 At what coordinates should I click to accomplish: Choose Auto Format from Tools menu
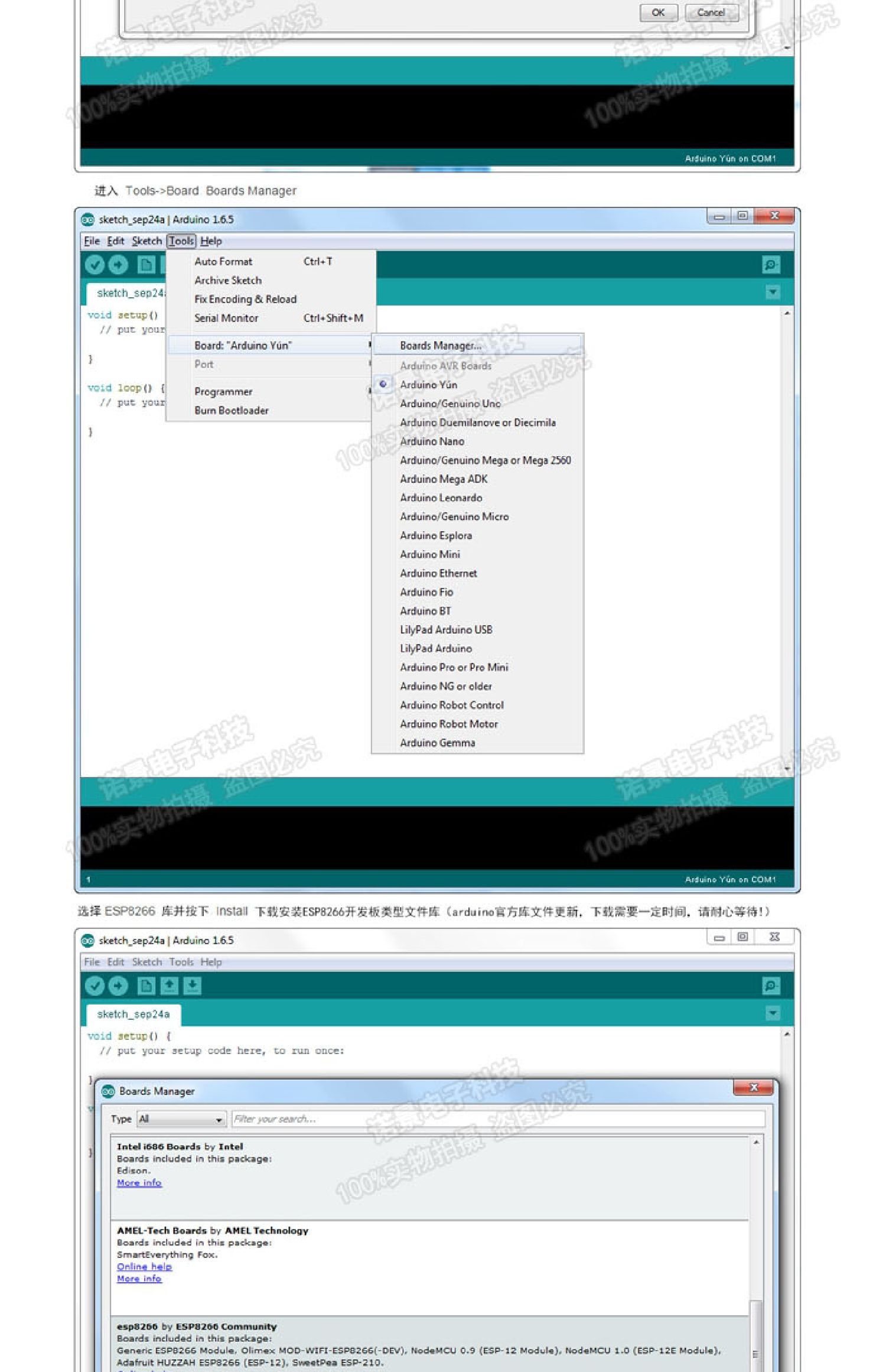tap(271, 262)
